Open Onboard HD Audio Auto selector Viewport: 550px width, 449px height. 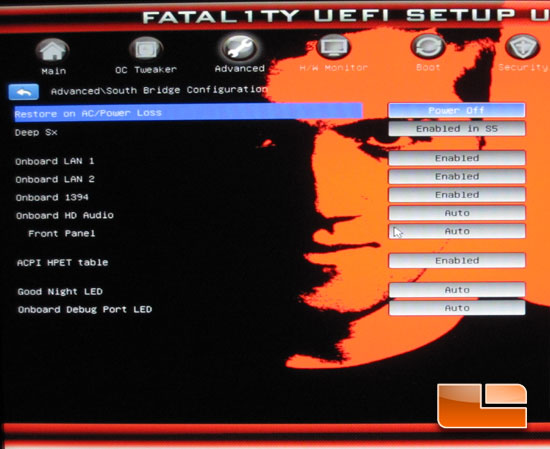coord(457,213)
